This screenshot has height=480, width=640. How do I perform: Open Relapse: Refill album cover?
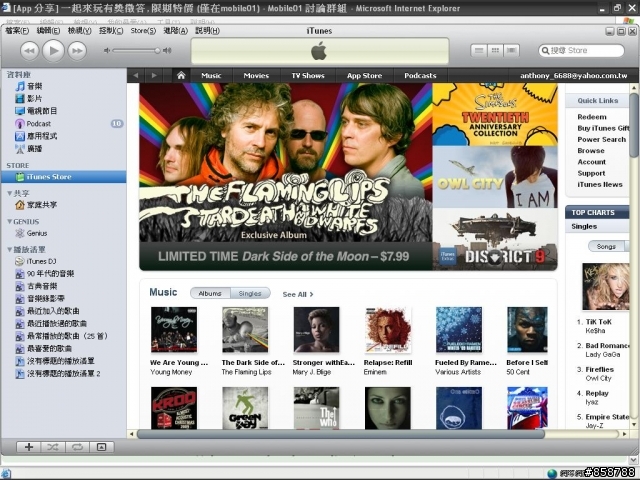tap(388, 330)
